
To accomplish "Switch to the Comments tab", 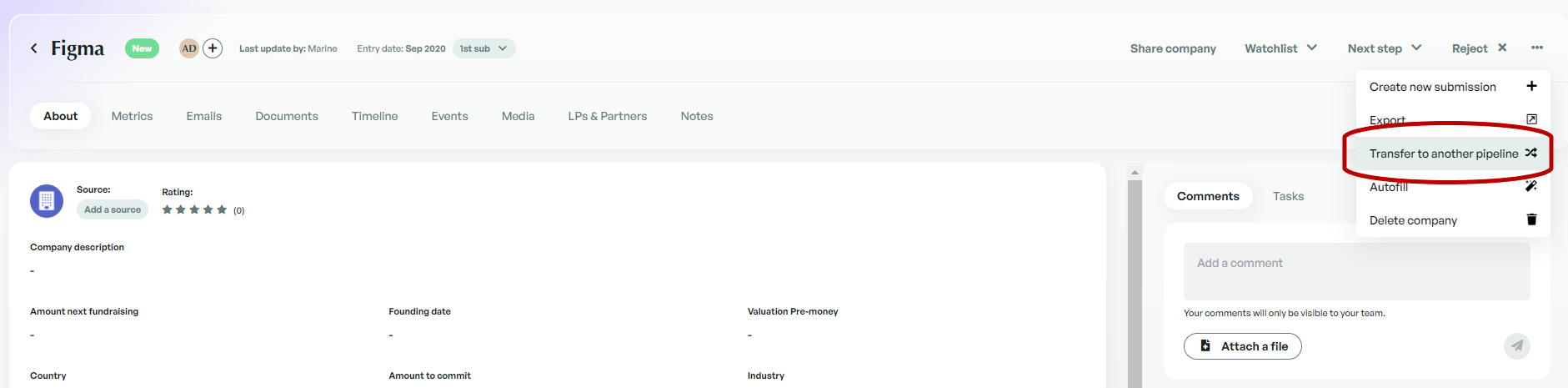I will (x=1208, y=196).
